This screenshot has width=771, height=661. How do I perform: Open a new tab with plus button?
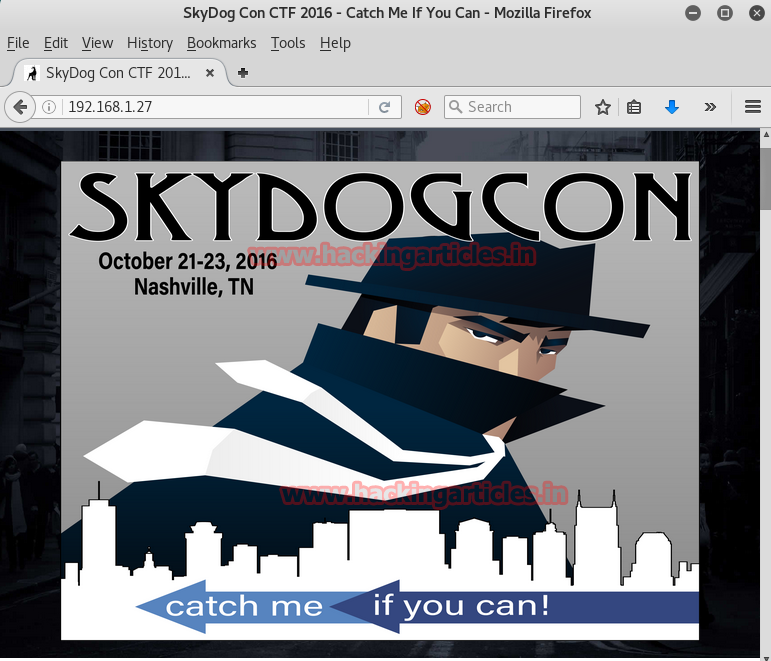click(x=242, y=73)
